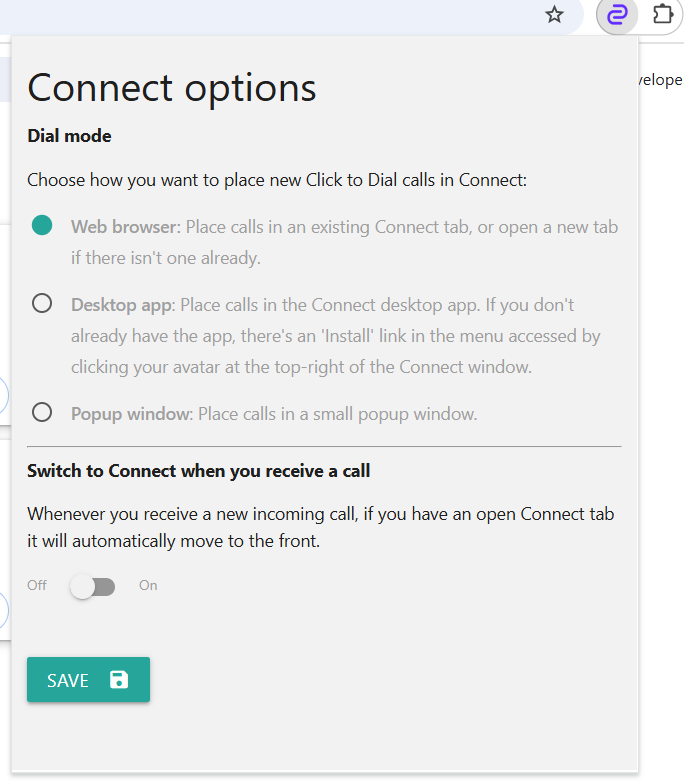Bookmark this page with the star icon
684x781 pixels.
point(554,15)
